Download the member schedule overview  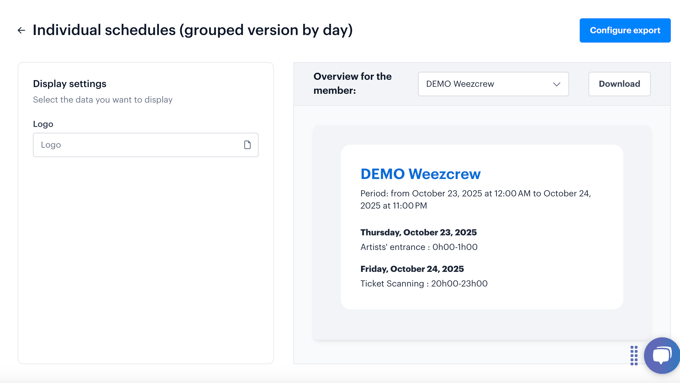(619, 84)
